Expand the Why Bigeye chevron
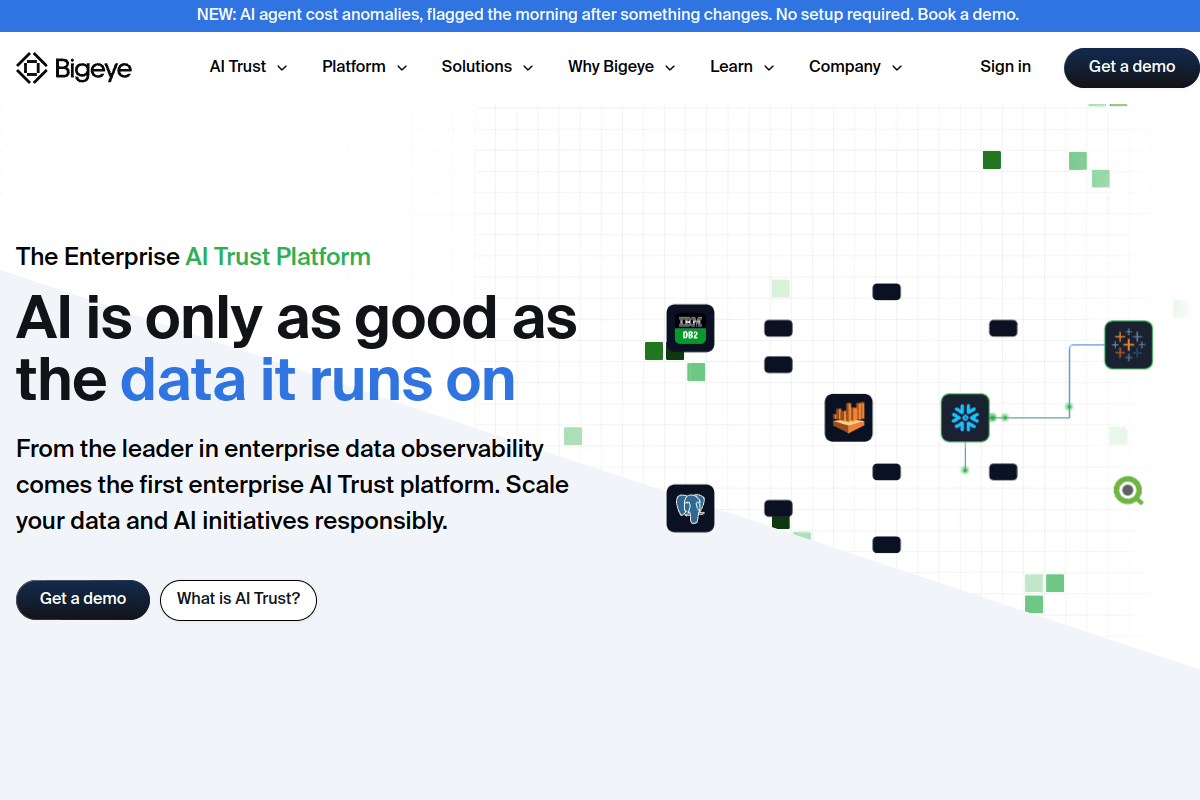Screen dimensions: 1200x800 (x=670, y=68)
